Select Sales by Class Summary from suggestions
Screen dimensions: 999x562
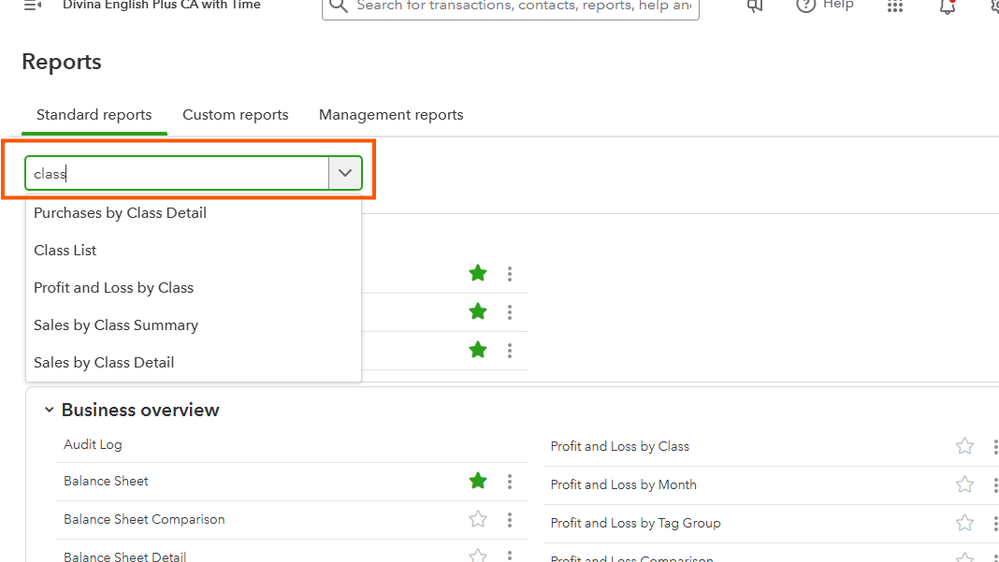click(116, 325)
